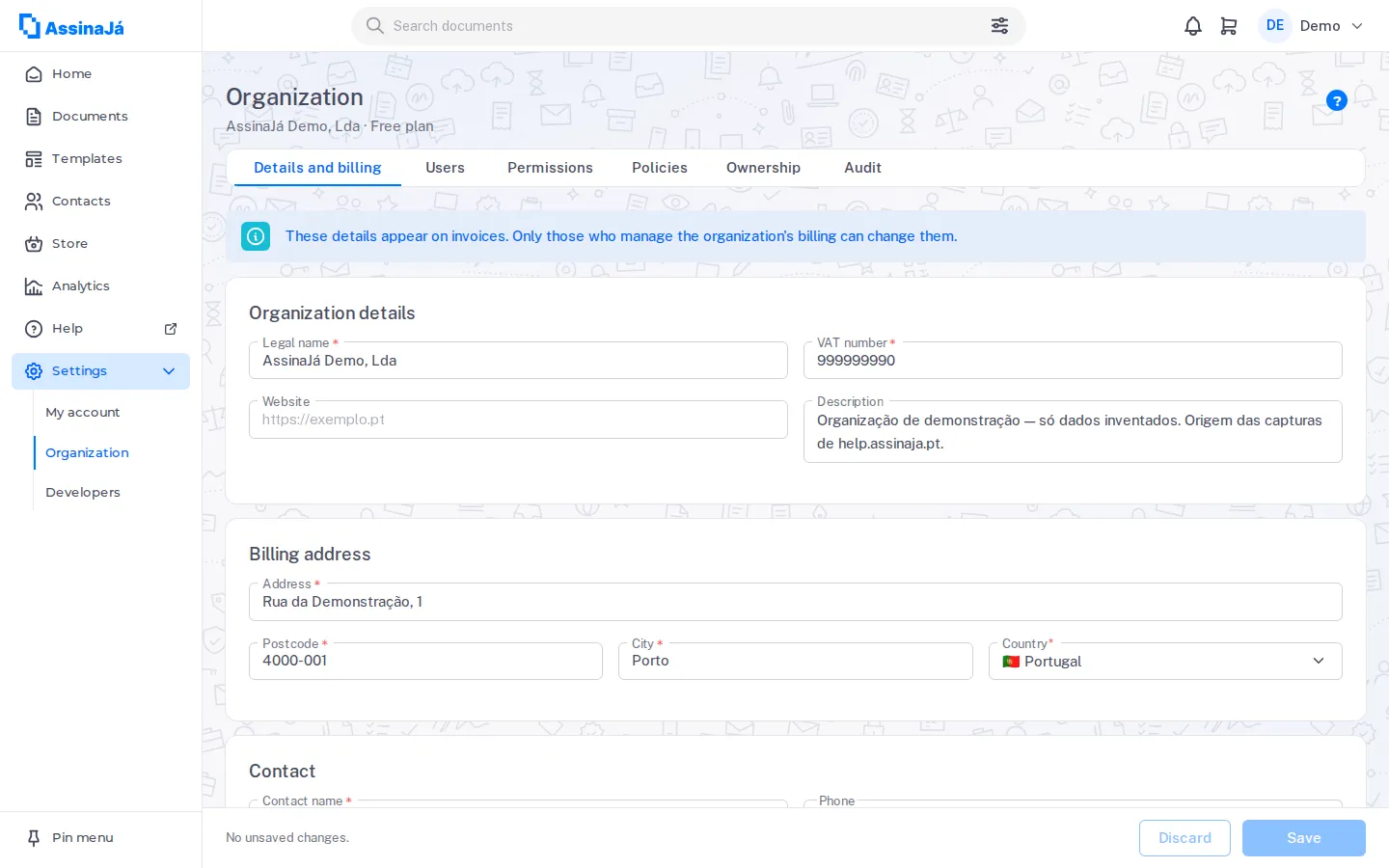Viewport: 1389px width, 868px height.
Task: Click the Templates icon in sidebar
Action: pyautogui.click(x=34, y=159)
